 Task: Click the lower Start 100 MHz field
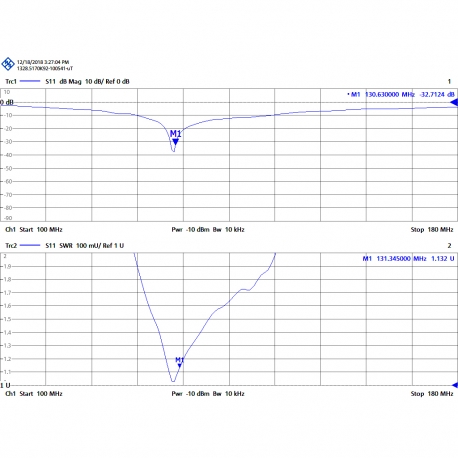pos(41,393)
